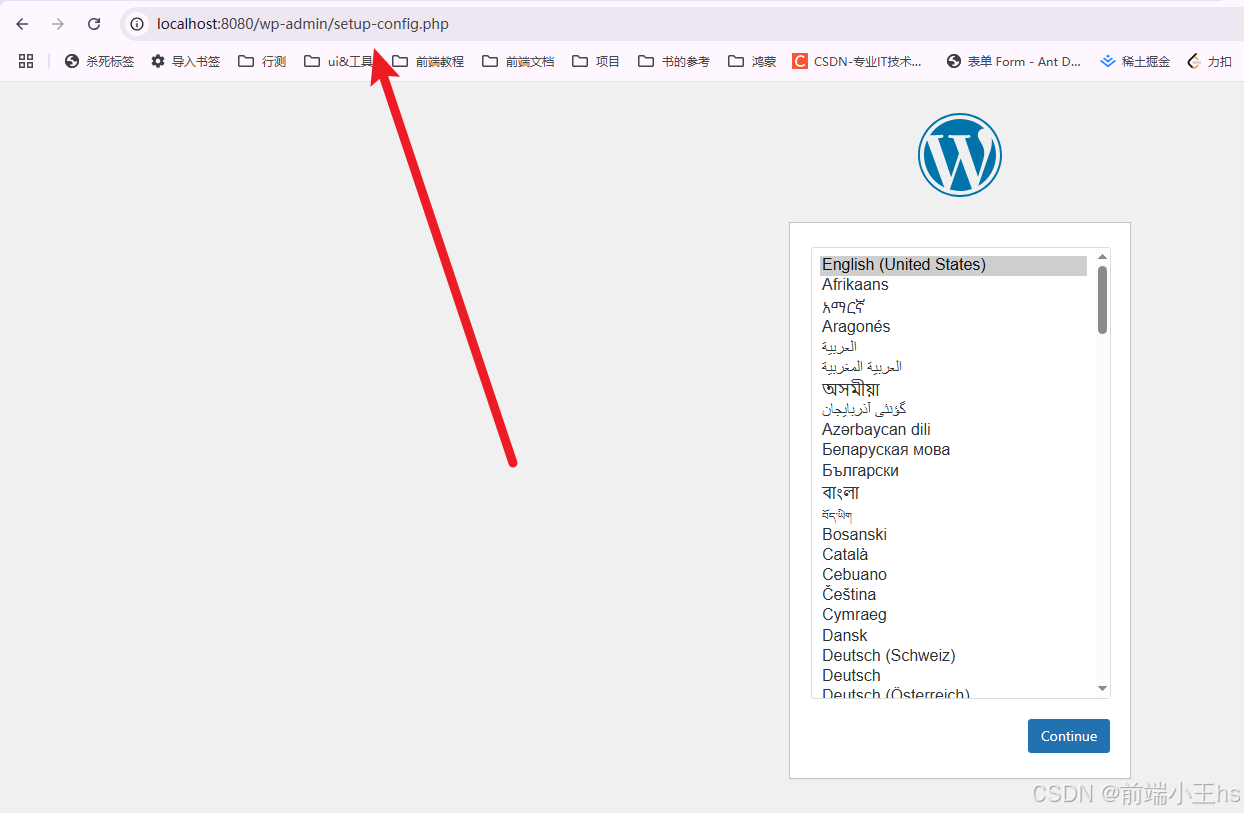Open the apps grid icon in bookmarks bar

pyautogui.click(x=26, y=61)
